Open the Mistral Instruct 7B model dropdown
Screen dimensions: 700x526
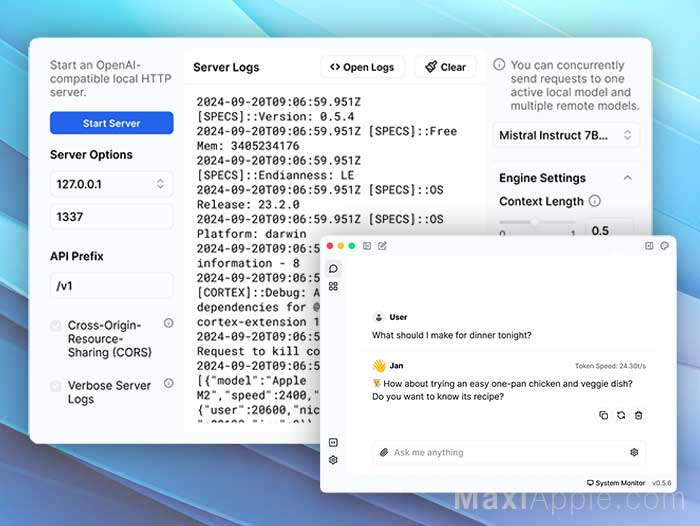point(566,135)
